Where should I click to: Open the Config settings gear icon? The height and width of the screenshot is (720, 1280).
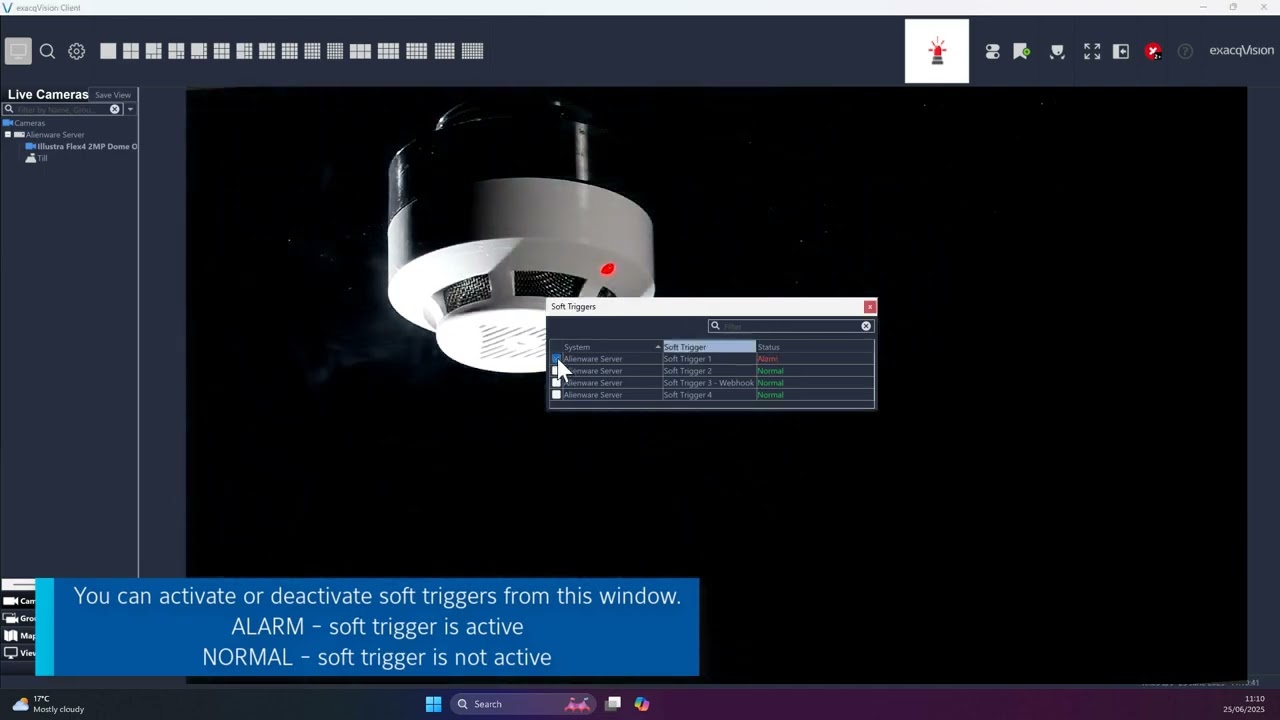point(77,51)
